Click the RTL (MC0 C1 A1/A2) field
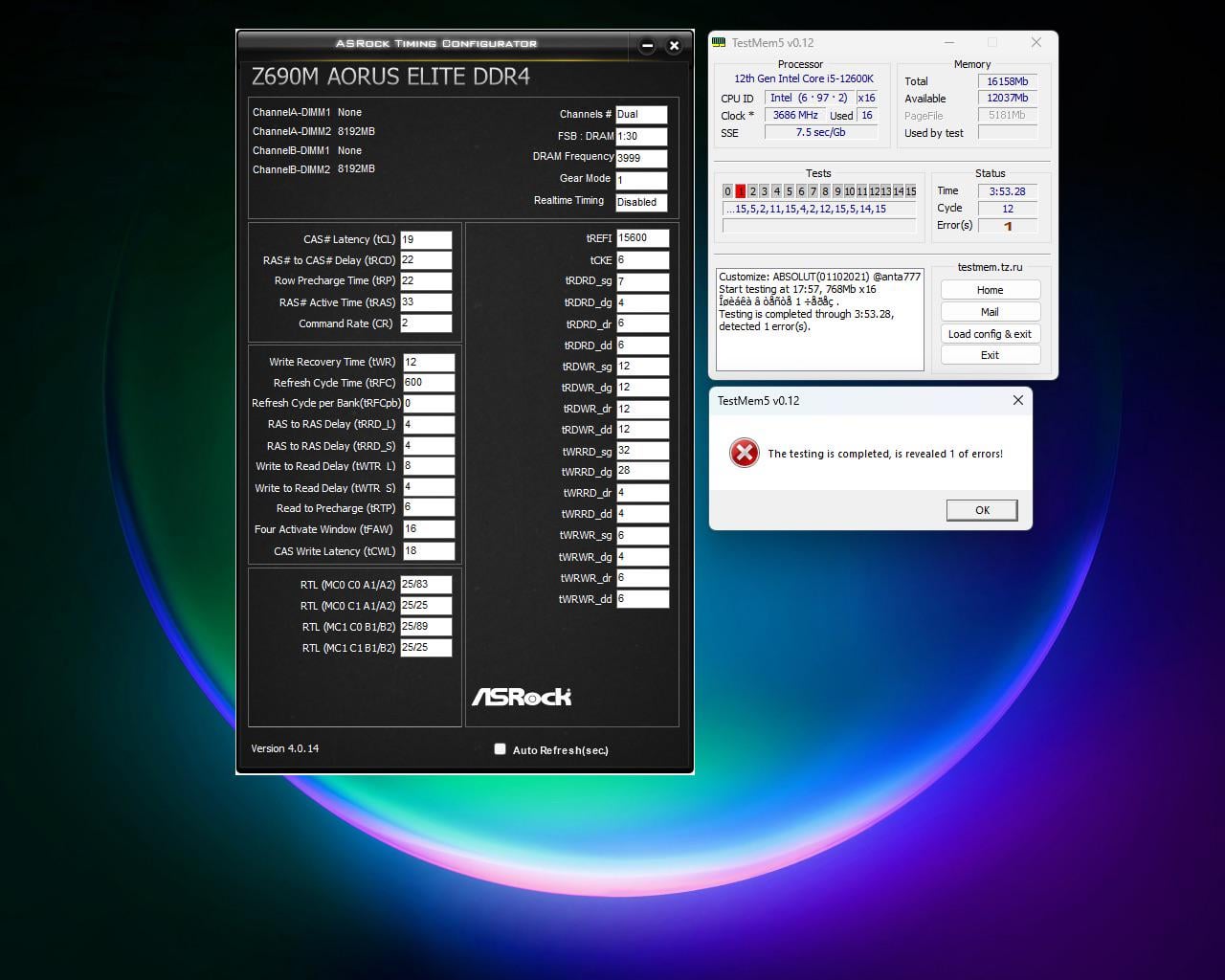Screen dimensions: 1225x980 (426, 606)
